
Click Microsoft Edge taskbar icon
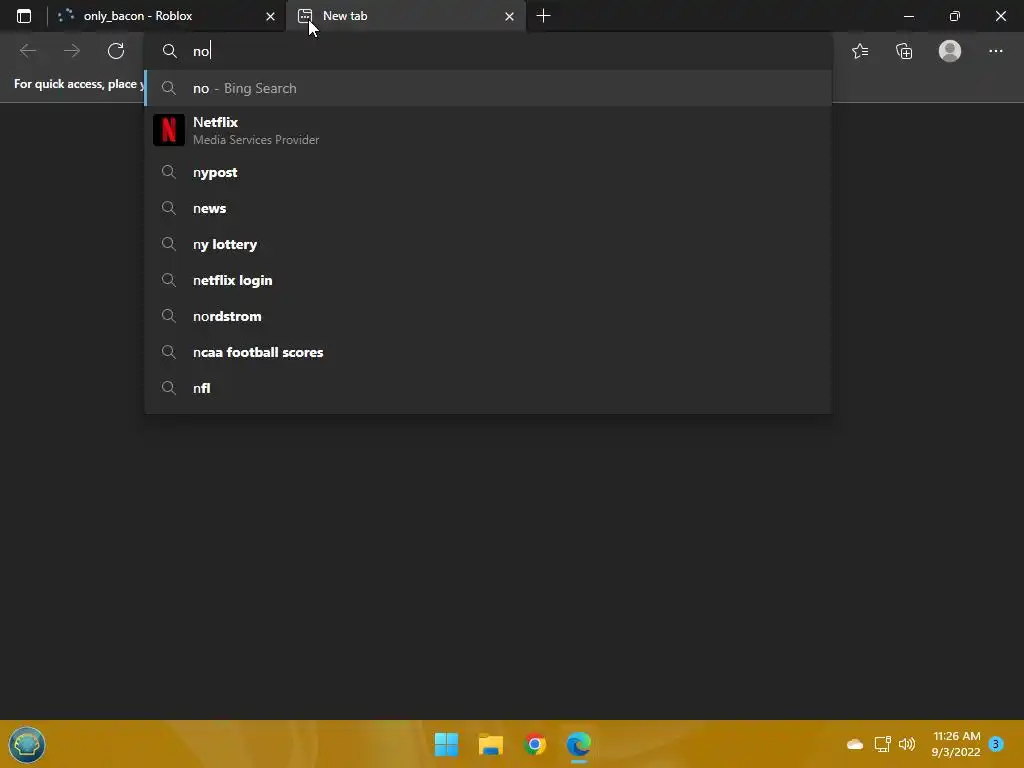[579, 744]
